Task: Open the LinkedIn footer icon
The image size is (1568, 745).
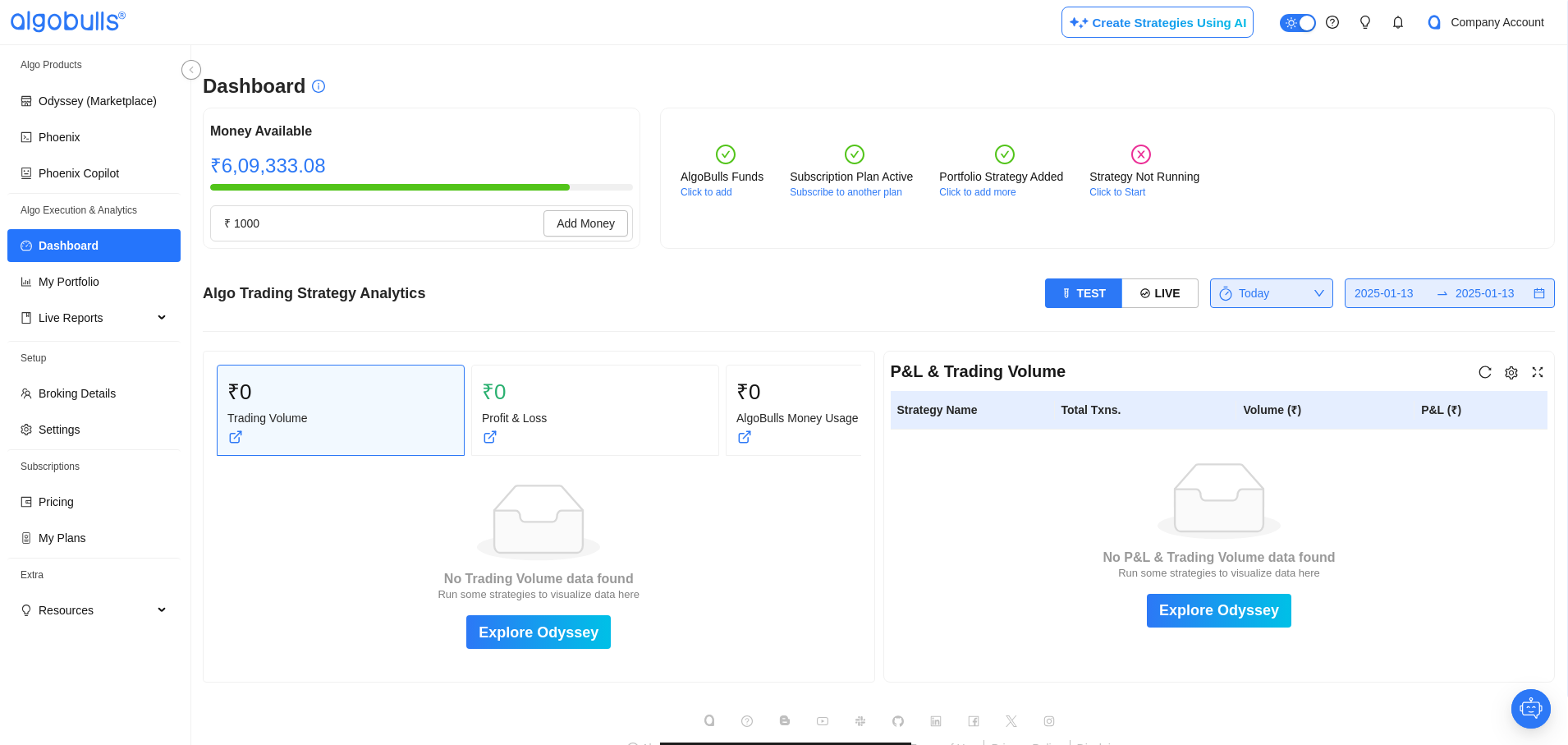Action: [x=936, y=721]
